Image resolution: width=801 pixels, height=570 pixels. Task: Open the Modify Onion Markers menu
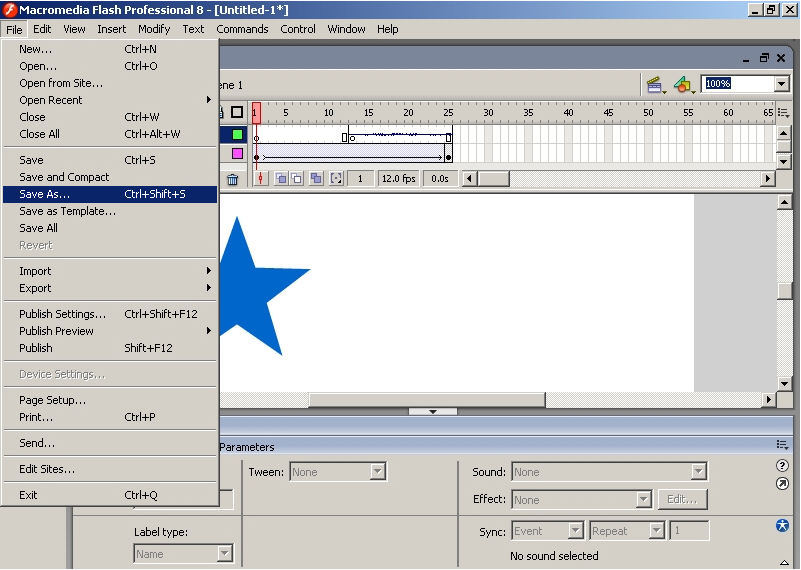pos(336,178)
